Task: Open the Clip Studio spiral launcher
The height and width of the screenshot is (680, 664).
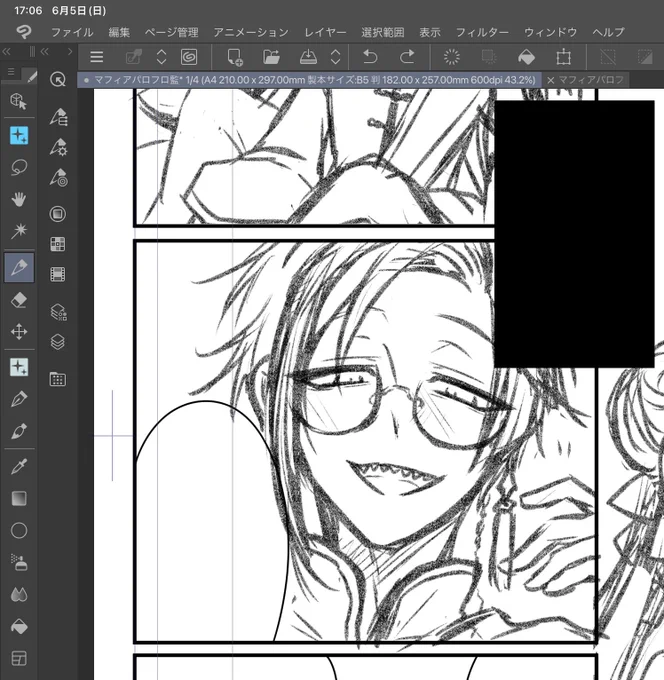Action: tap(189, 57)
